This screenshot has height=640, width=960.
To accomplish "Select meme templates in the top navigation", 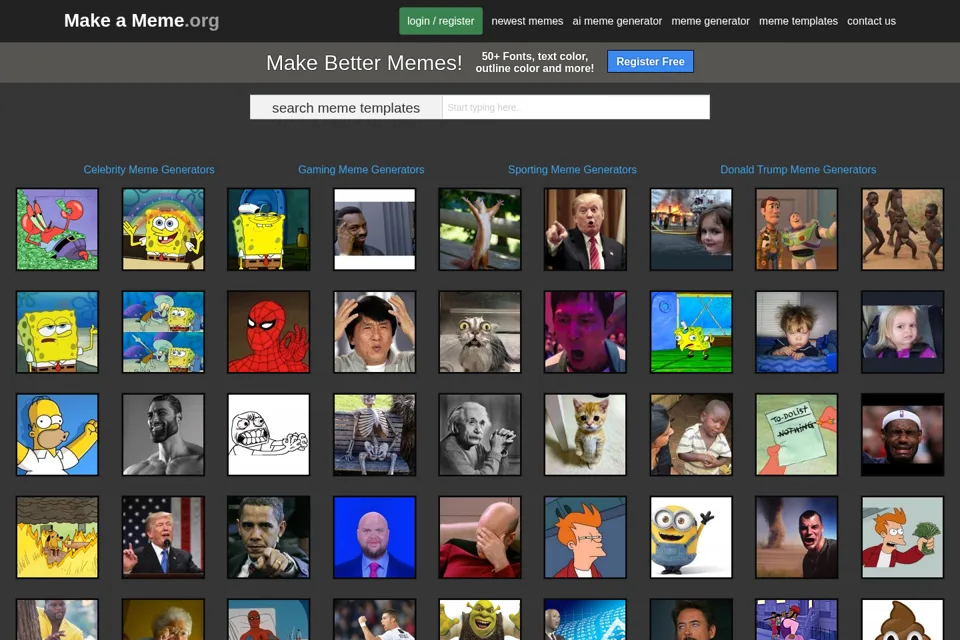I will tap(798, 21).
